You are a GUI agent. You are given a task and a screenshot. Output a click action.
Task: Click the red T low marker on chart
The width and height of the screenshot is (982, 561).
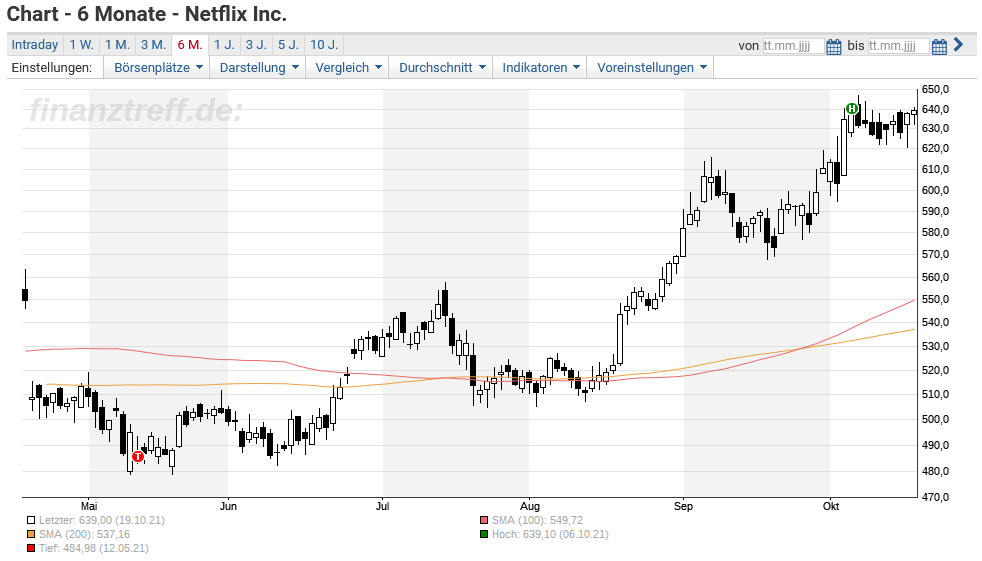(138, 456)
